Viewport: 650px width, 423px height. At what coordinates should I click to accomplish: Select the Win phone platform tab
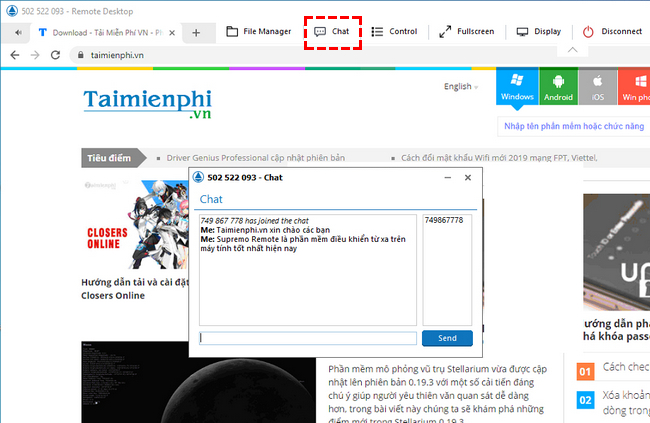(x=634, y=87)
